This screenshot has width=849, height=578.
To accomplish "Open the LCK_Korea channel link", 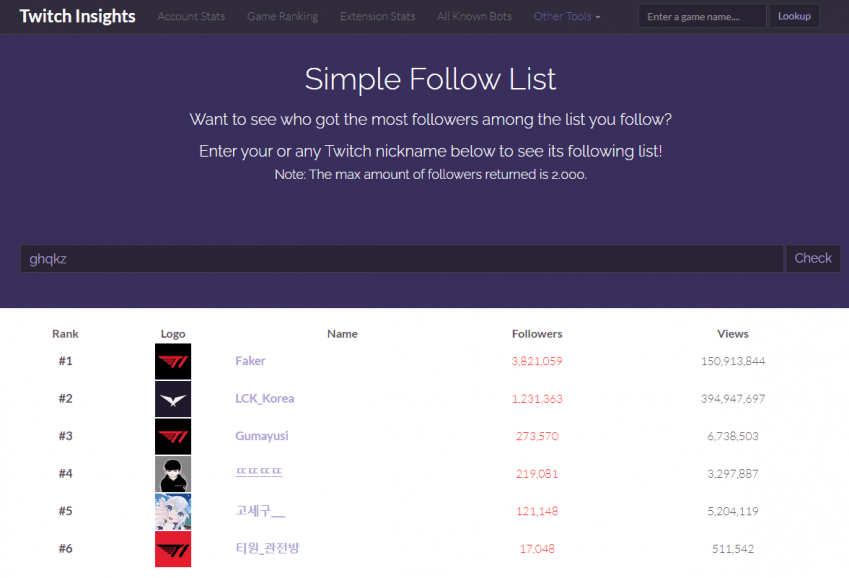I will 265,399.
